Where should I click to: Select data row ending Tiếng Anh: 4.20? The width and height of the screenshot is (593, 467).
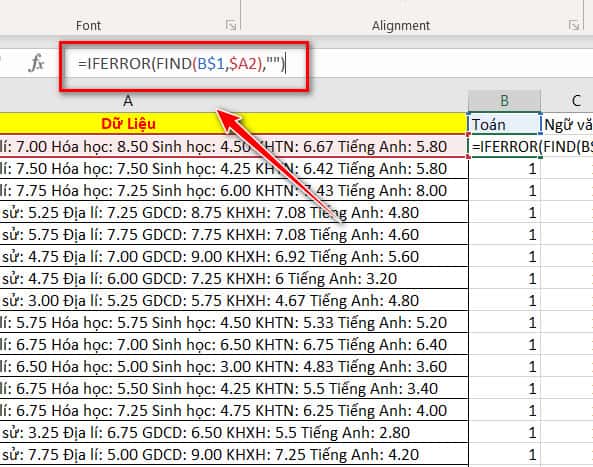234,453
